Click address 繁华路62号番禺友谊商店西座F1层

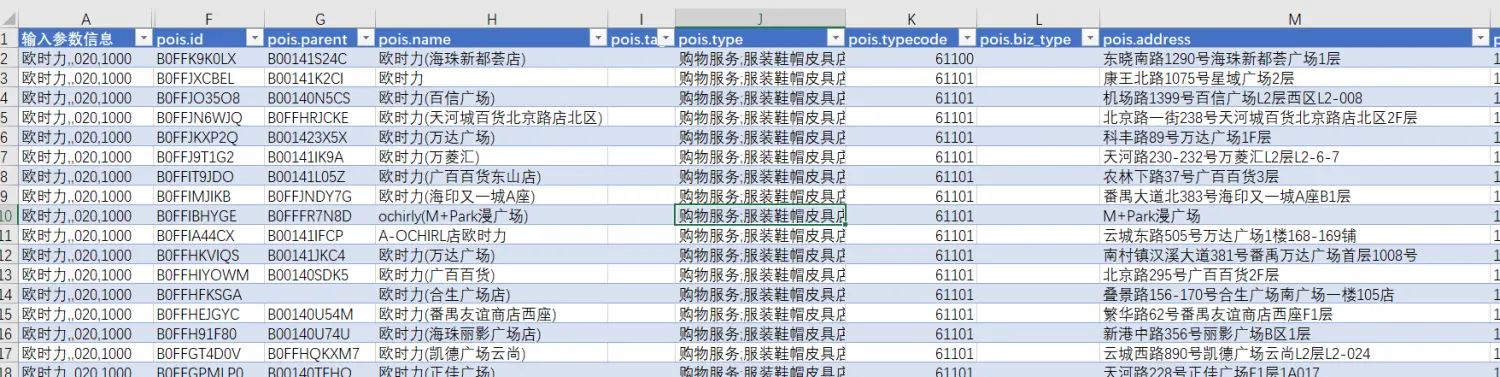1217,314
